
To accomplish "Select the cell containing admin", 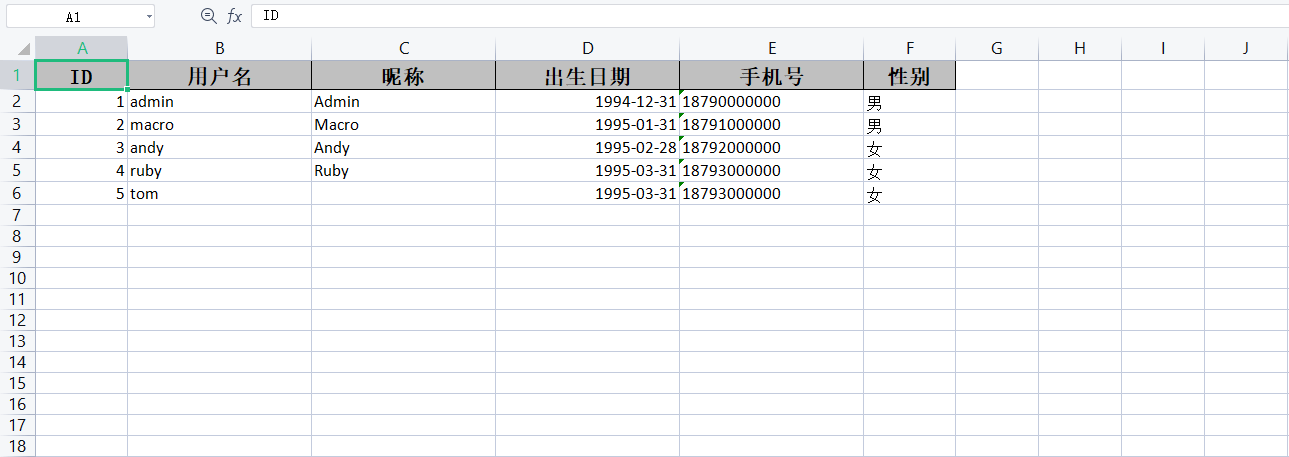I will pyautogui.click(x=219, y=102).
